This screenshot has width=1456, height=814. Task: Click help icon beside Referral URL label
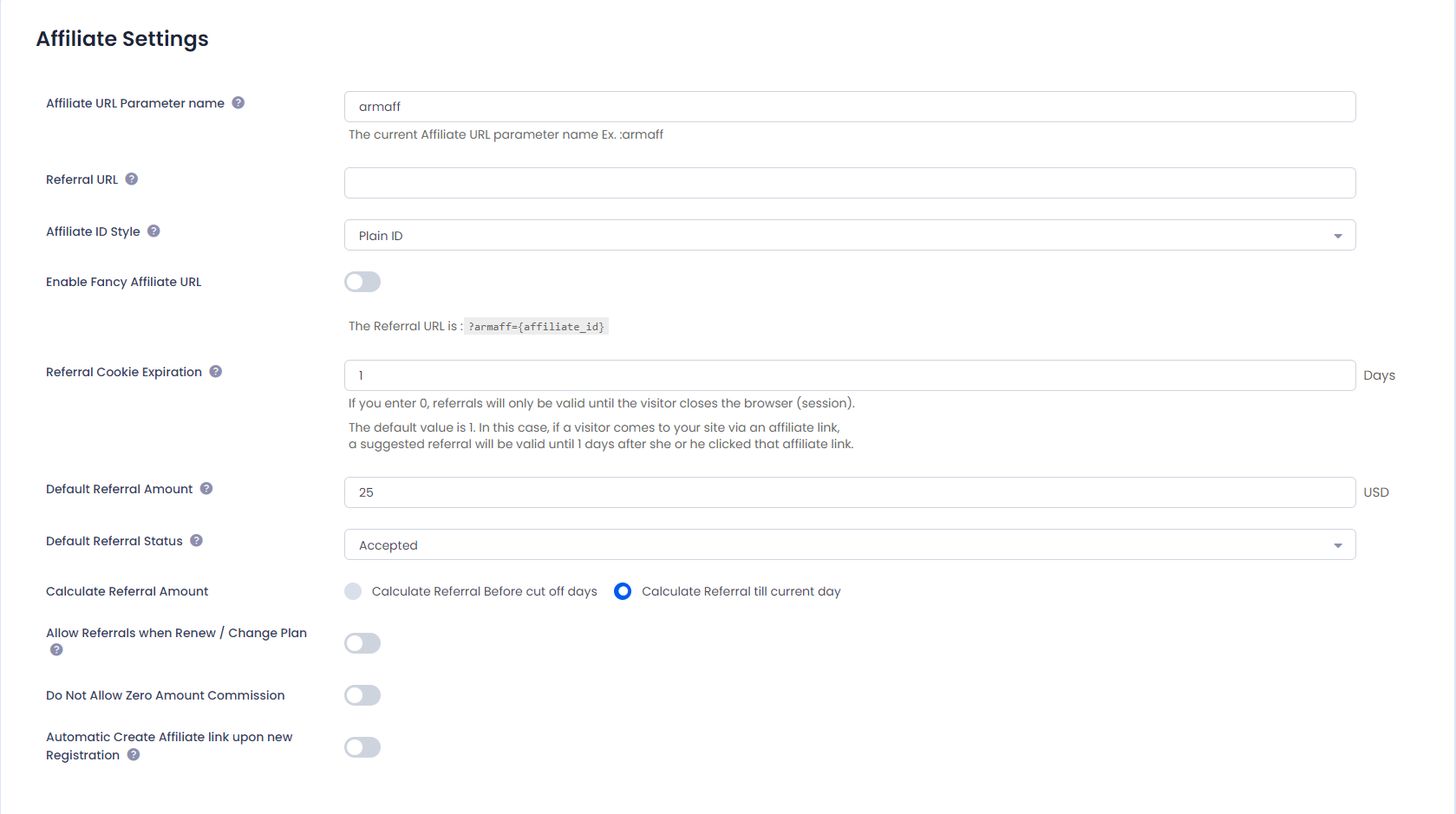132,179
